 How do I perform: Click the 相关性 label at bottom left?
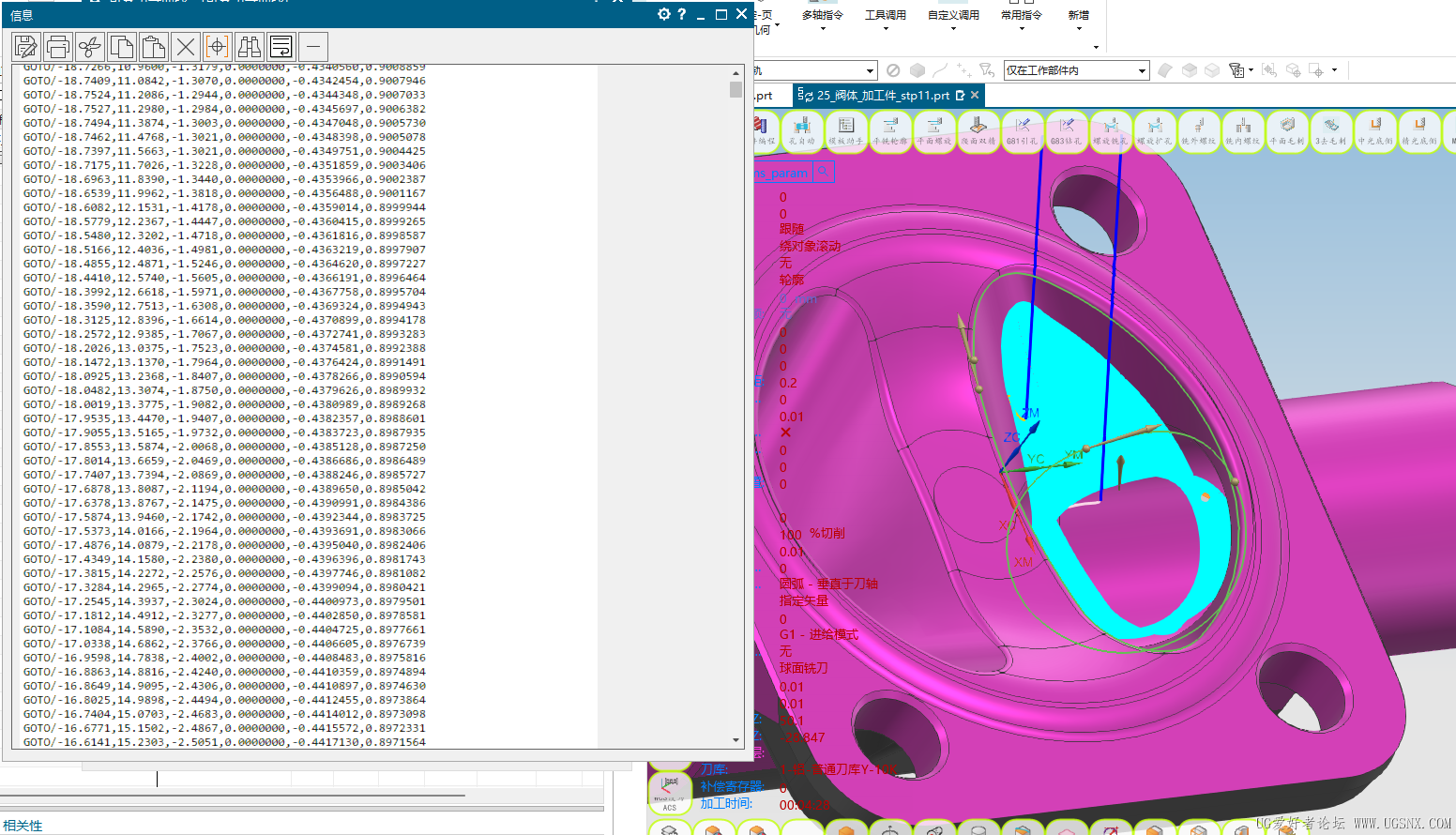23,826
